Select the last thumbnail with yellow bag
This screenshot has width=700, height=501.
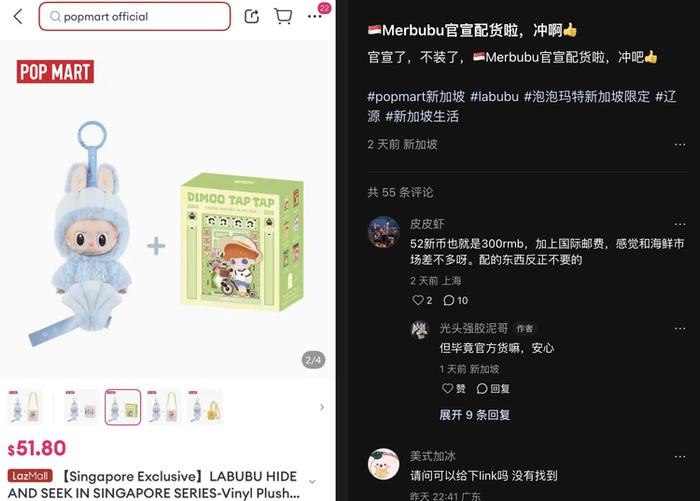[x=205, y=407]
